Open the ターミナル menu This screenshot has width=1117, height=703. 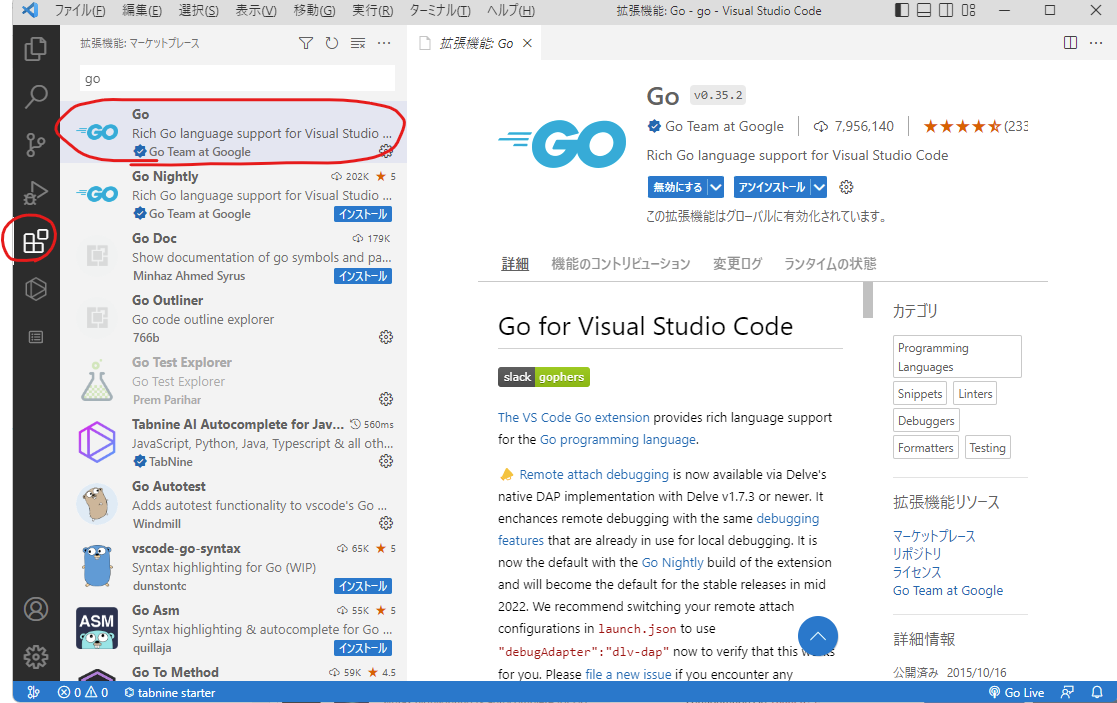(440, 11)
